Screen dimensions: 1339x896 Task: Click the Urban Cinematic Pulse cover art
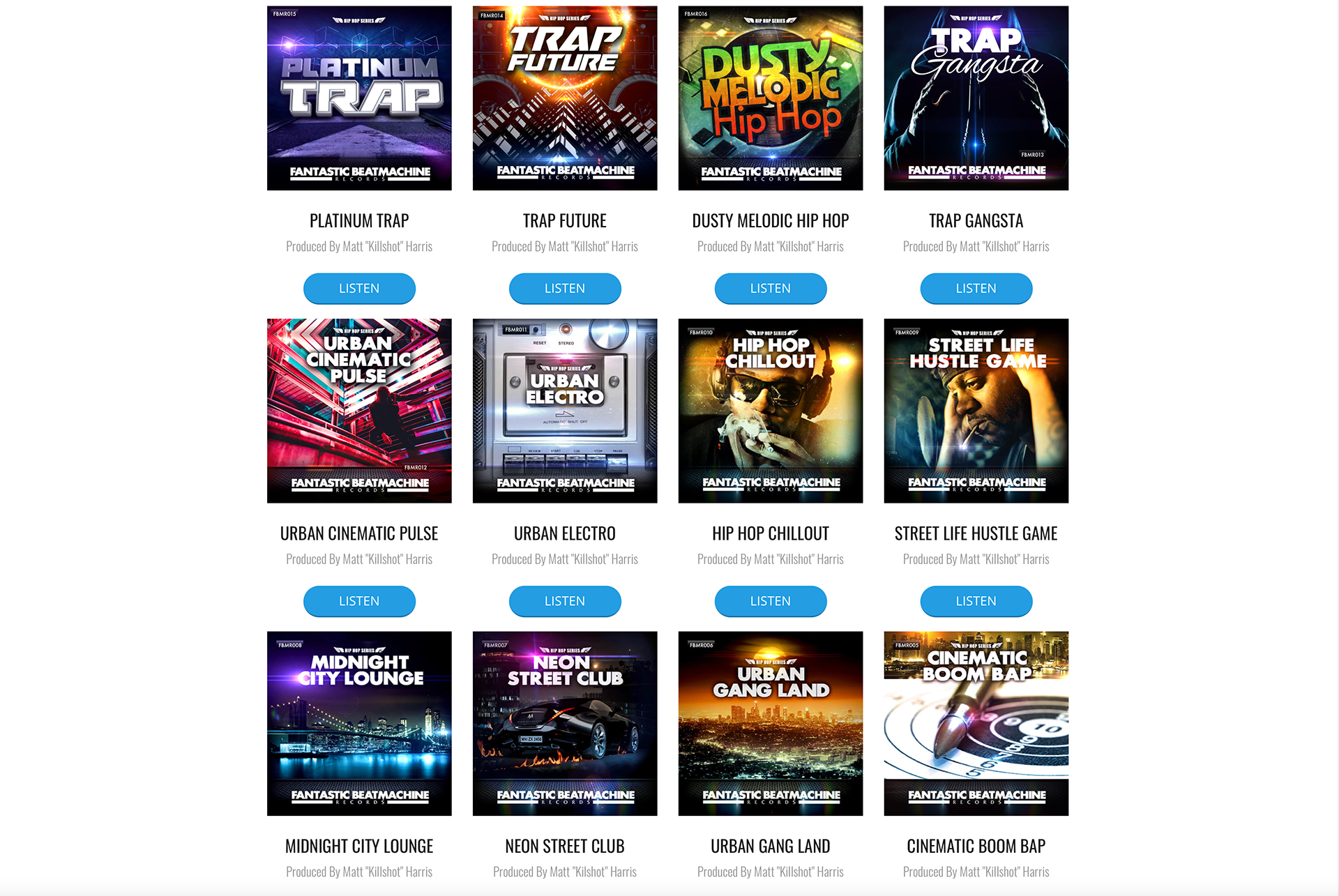tap(359, 411)
